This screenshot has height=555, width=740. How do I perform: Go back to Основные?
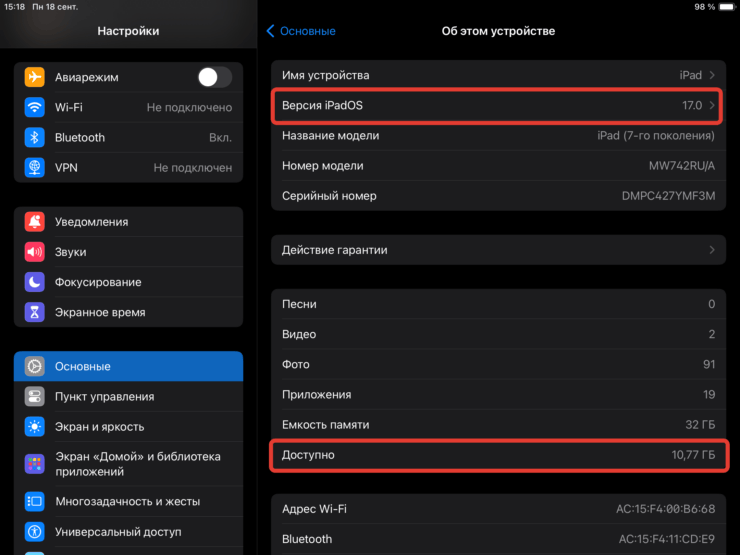(x=301, y=31)
